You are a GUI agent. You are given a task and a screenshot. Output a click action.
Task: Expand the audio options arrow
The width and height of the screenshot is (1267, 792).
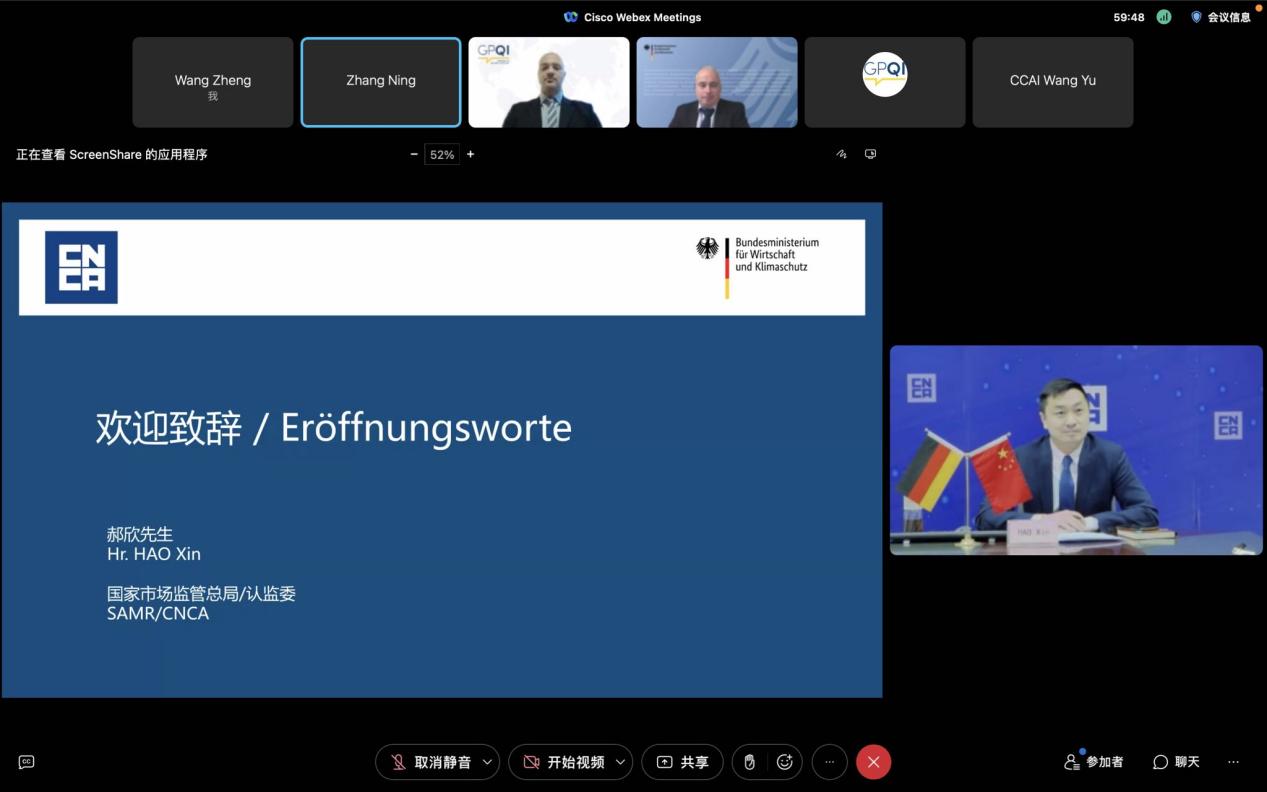click(487, 762)
